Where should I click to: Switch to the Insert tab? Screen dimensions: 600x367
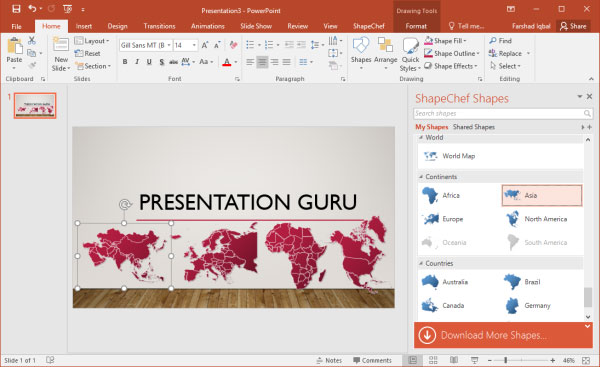pyautogui.click(x=84, y=26)
